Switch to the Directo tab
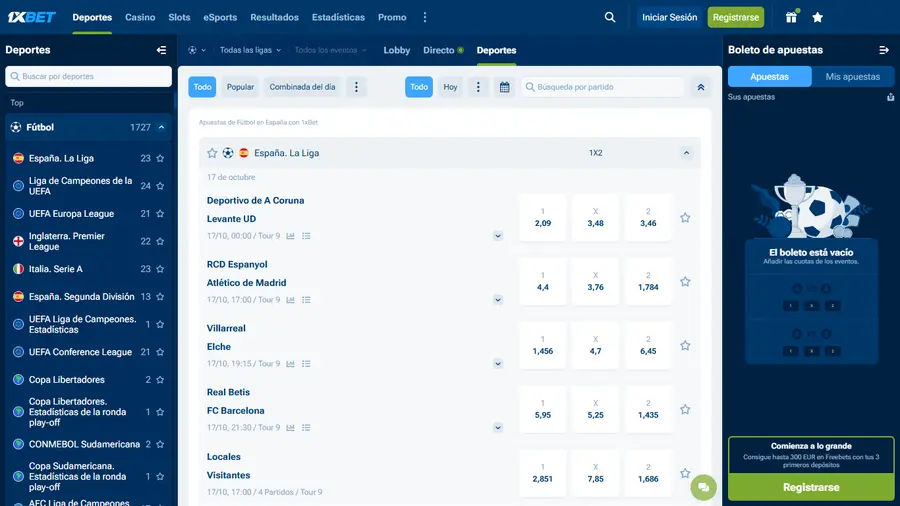The image size is (900, 506). [x=443, y=50]
